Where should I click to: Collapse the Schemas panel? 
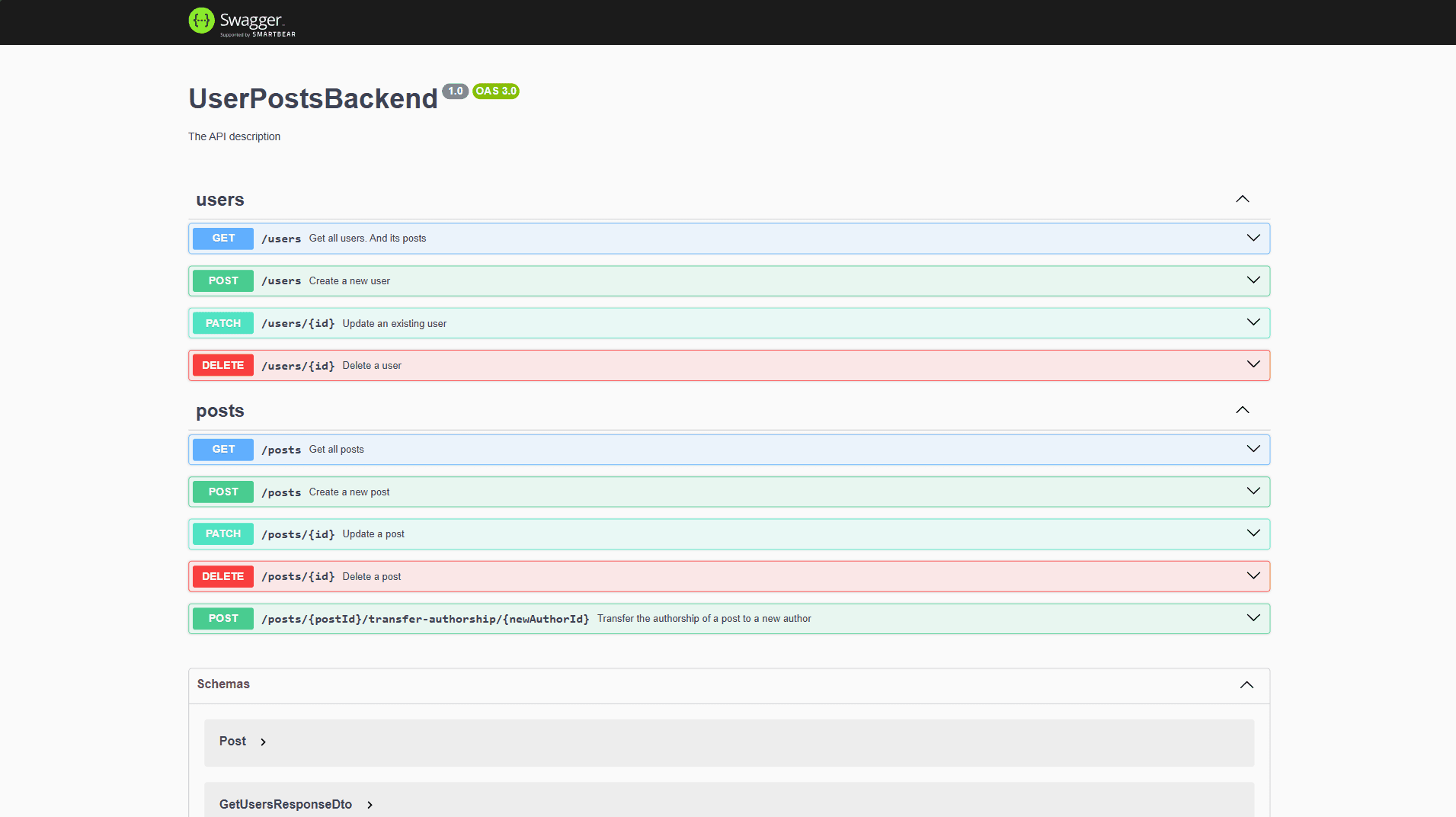1247,684
